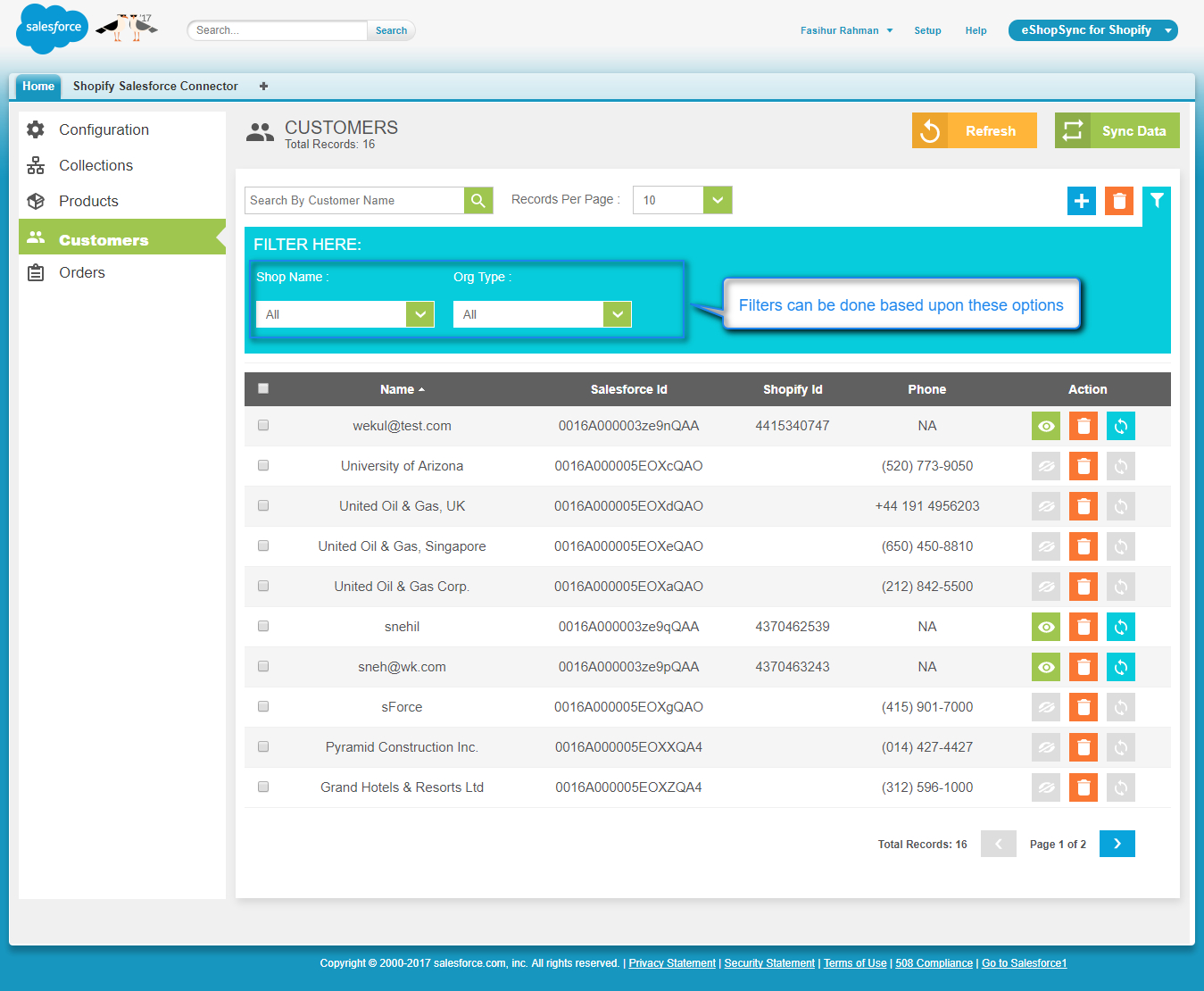This screenshot has height=991, width=1204.
Task: Check the snehil row checkbox
Action: pos(263,626)
